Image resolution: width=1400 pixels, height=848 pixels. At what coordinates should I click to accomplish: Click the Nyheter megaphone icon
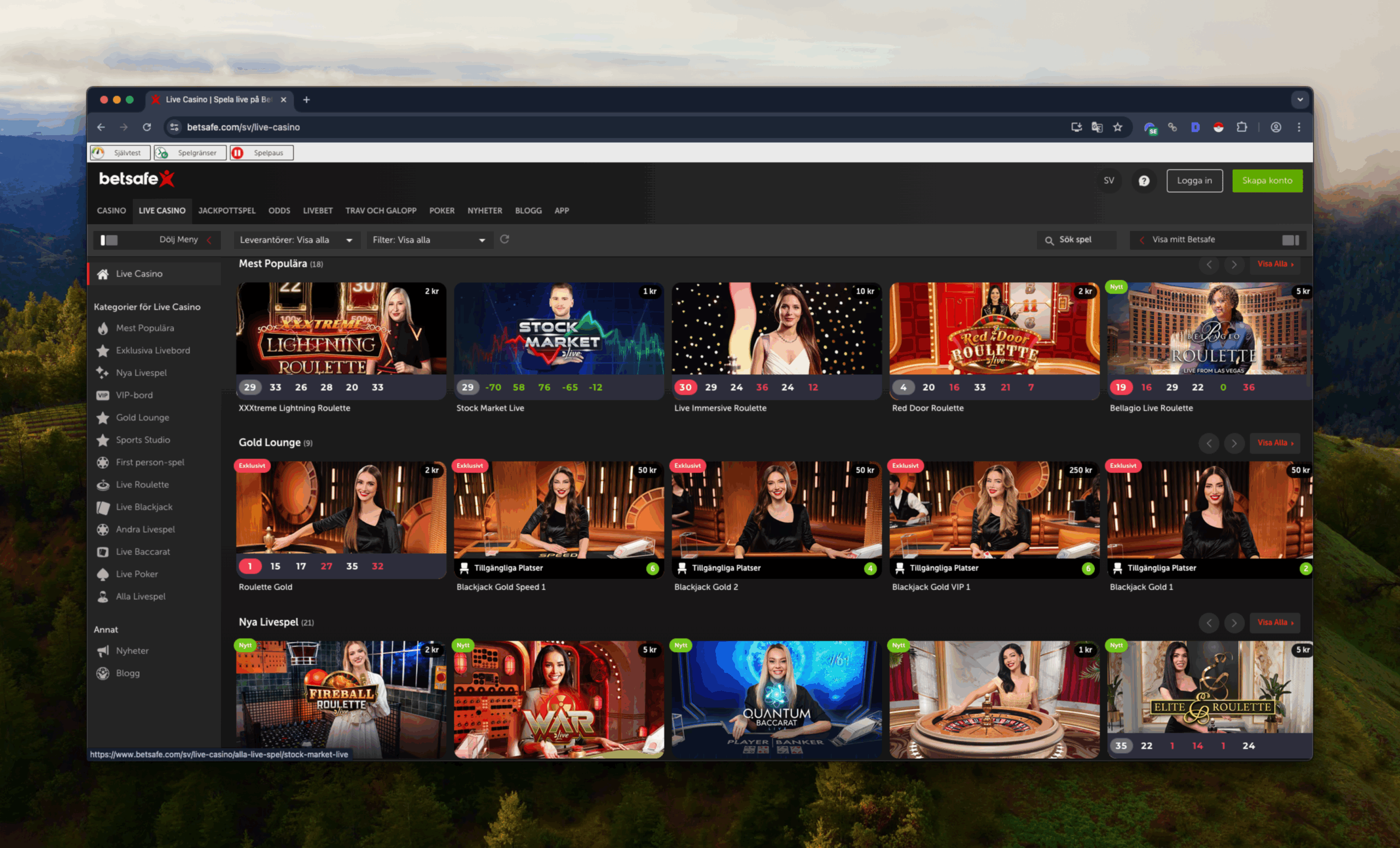tap(103, 651)
